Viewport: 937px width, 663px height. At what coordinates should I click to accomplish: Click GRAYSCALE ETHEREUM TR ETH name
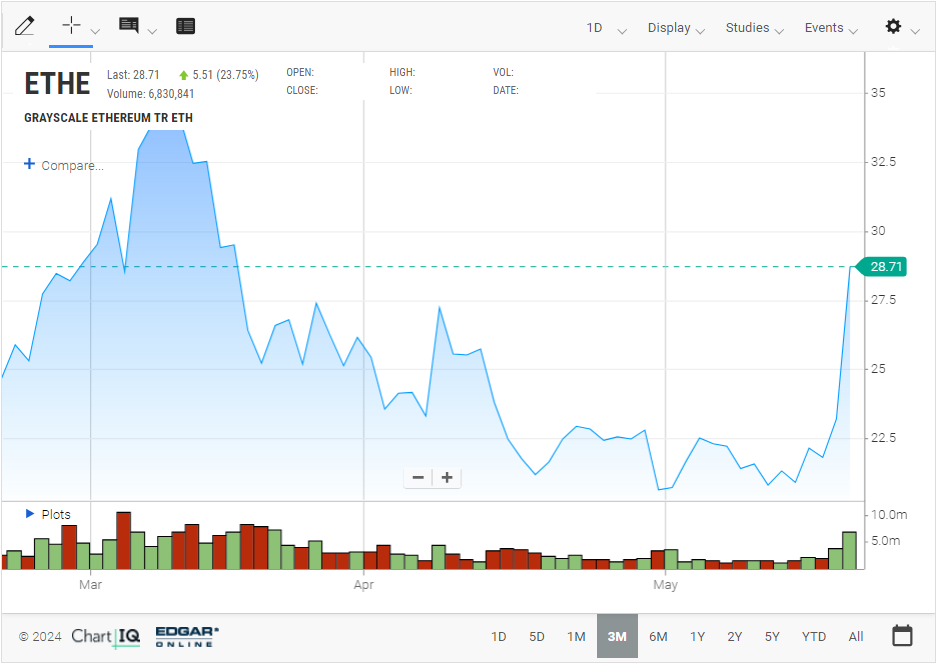click(x=108, y=118)
